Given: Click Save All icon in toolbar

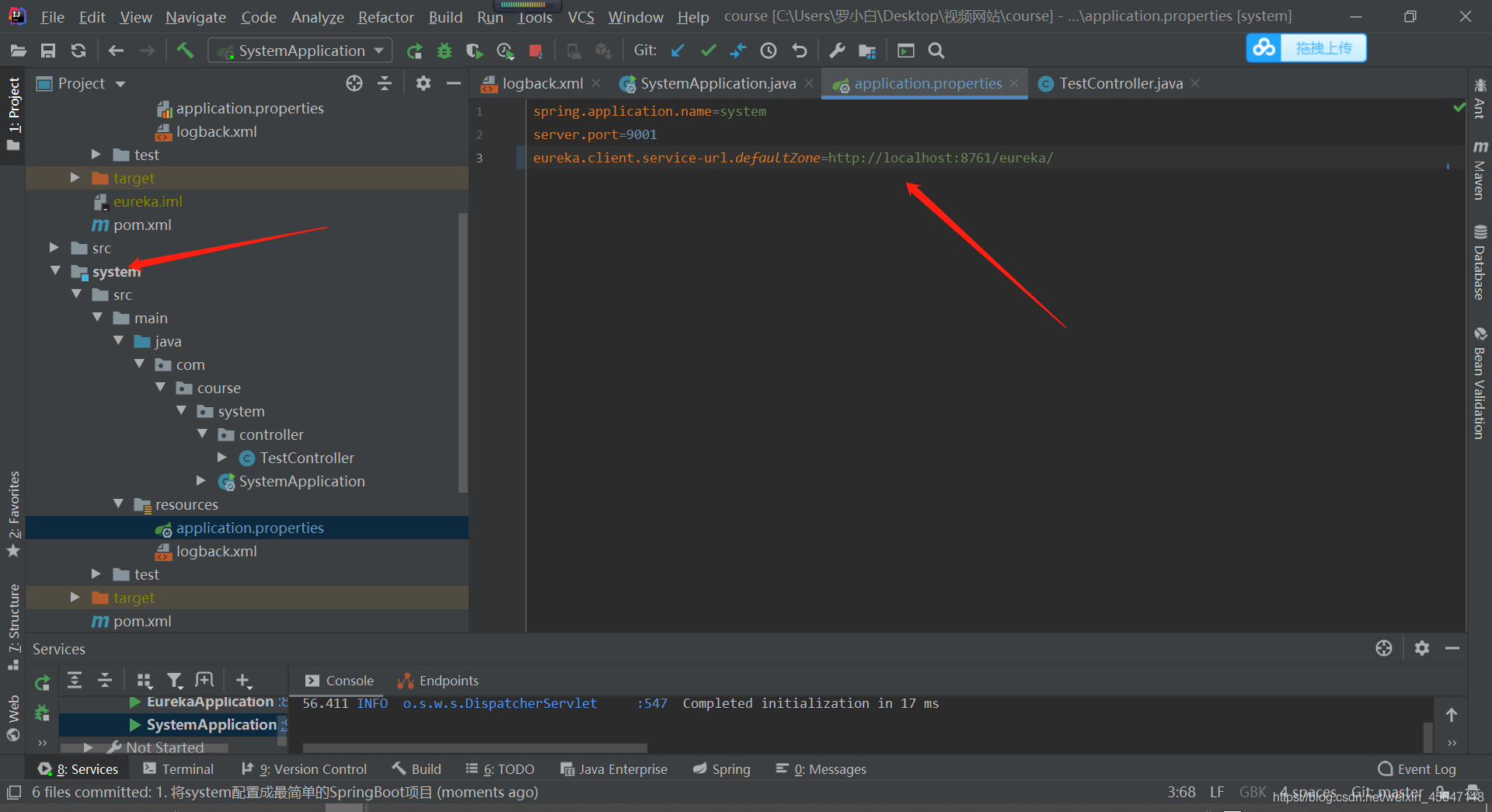Looking at the screenshot, I should (x=48, y=51).
